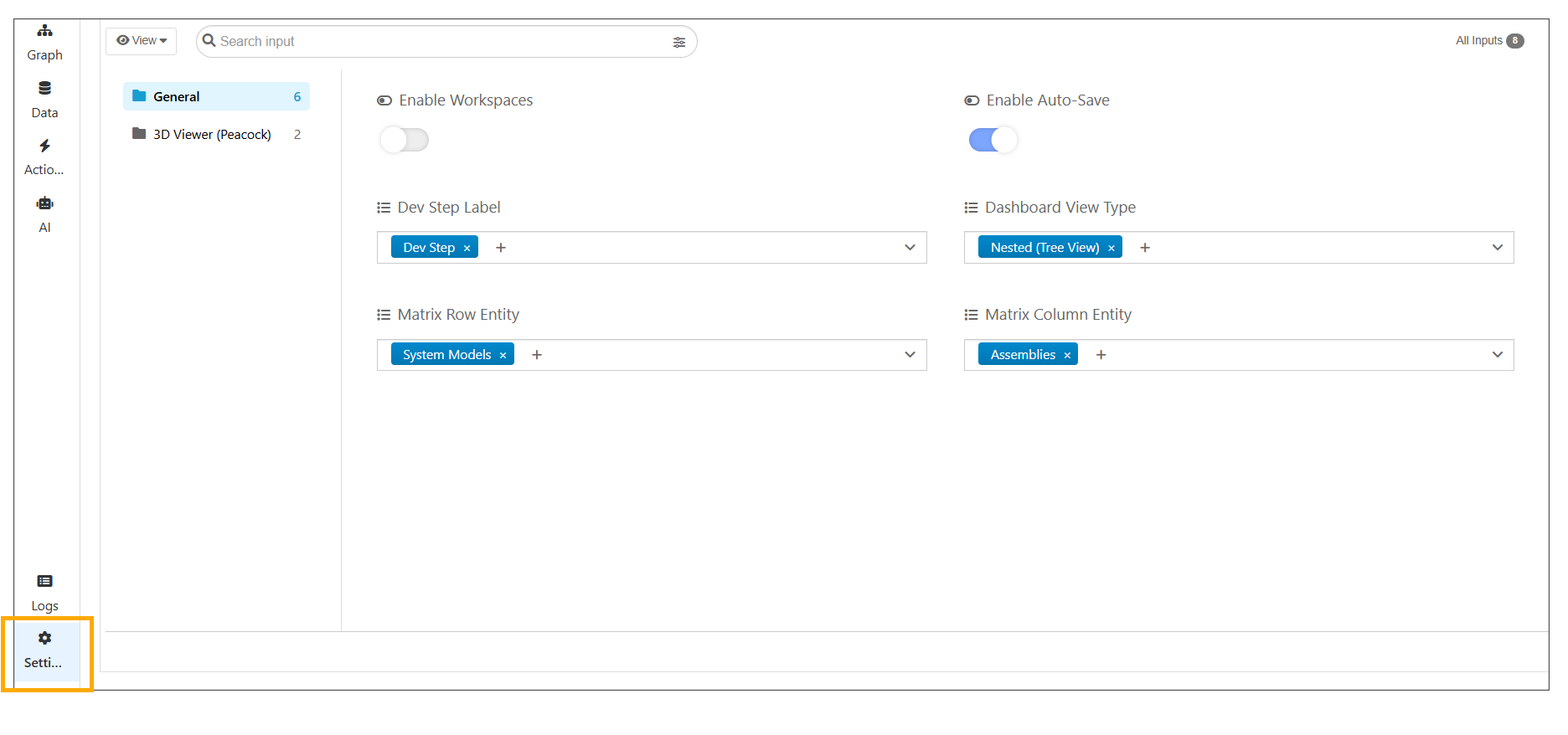Add item with plus in Matrix Column Entity
Viewport: 1568px width, 735px height.
click(1101, 355)
